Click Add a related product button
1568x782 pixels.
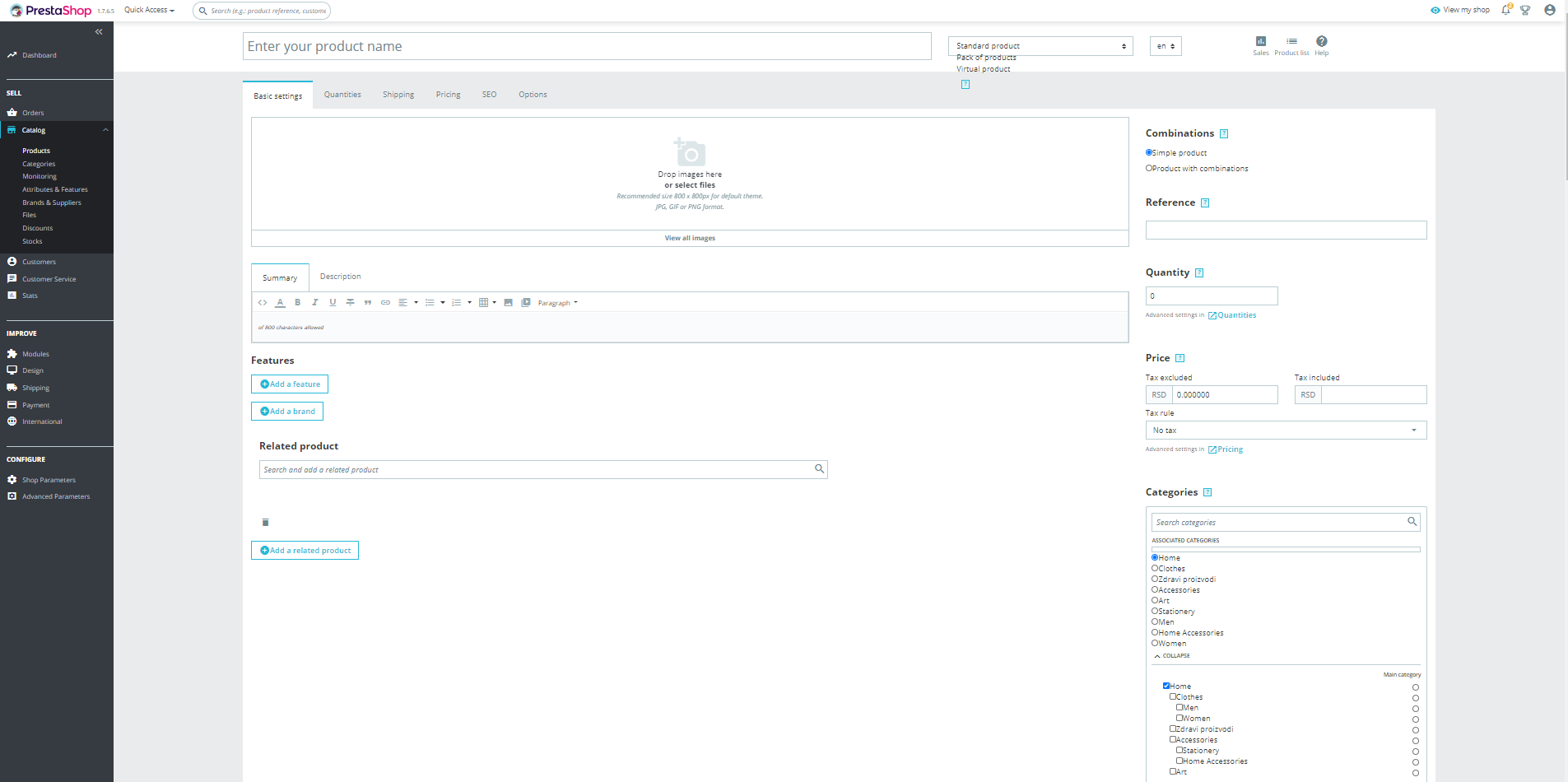(x=305, y=551)
